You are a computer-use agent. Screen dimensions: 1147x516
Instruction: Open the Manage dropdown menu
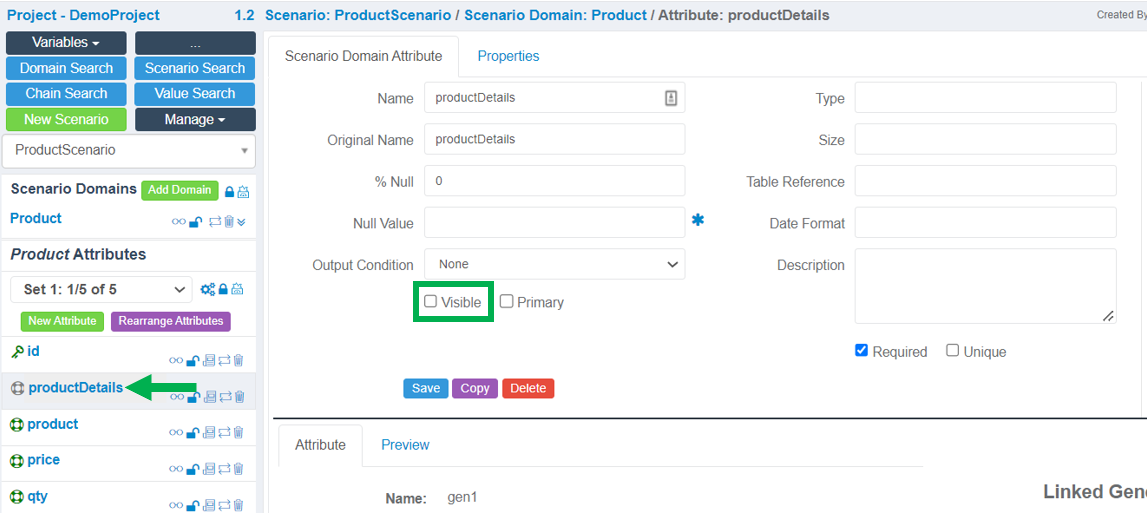pos(195,119)
